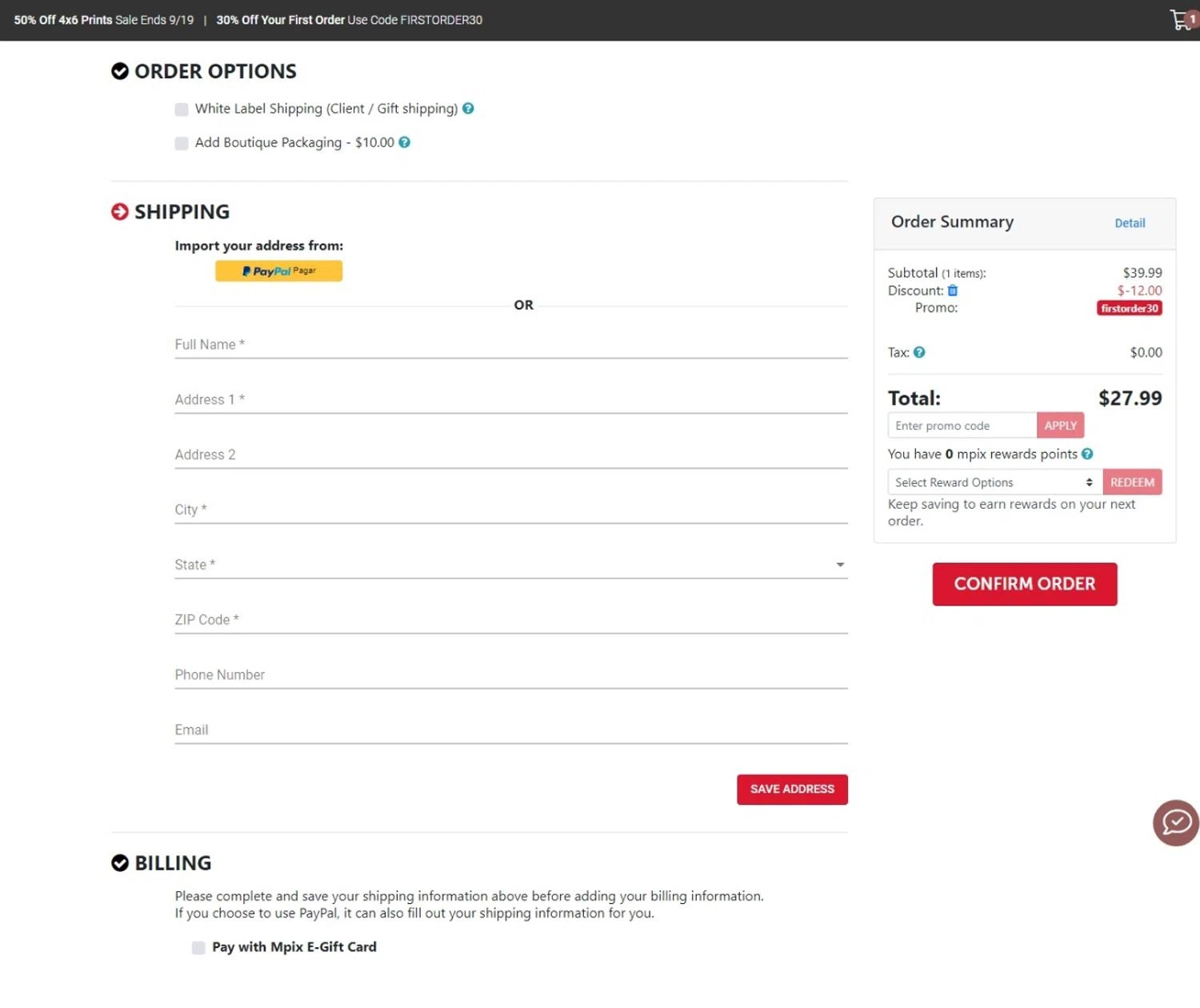The image size is (1200, 1008).
Task: Tick Pay with Mpix E-Gift Card
Action: [x=198, y=947]
